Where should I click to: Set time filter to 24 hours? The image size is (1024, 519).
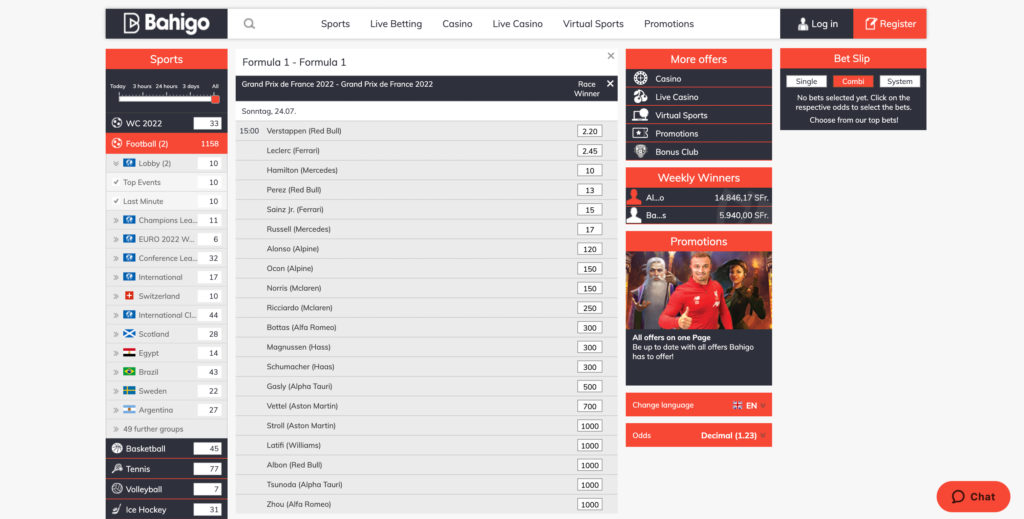[x=166, y=86]
